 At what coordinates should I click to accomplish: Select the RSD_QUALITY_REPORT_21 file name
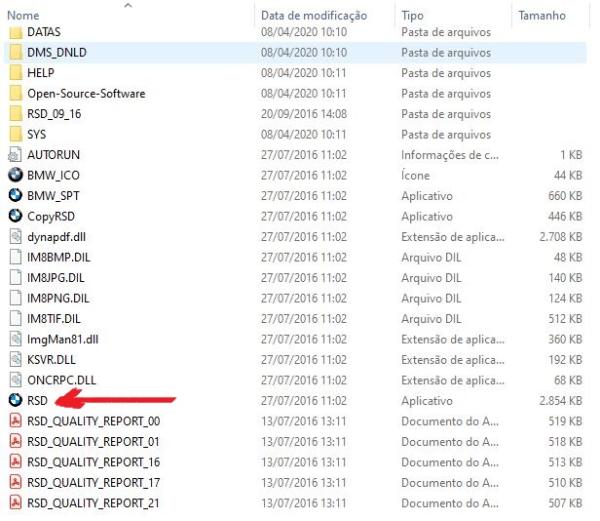tap(93, 503)
